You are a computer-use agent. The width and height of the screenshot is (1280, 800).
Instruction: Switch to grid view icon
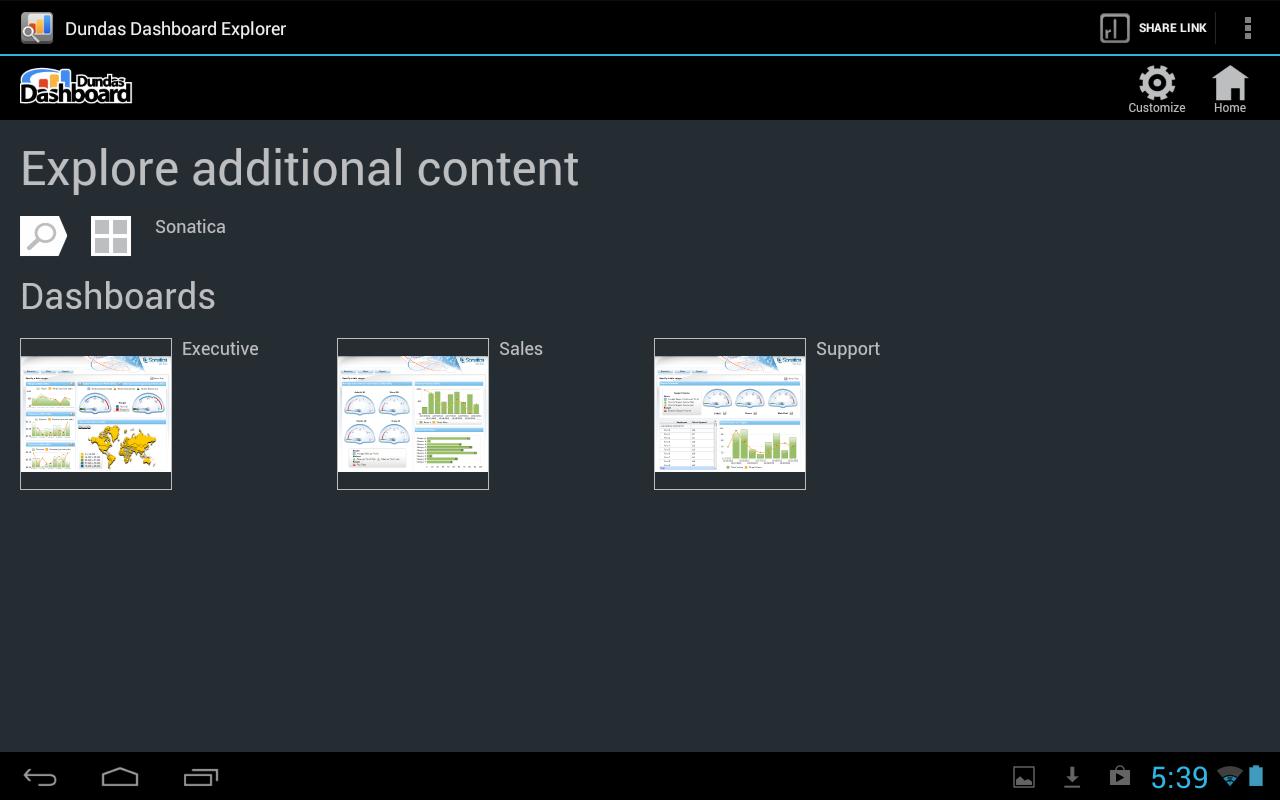(111, 236)
